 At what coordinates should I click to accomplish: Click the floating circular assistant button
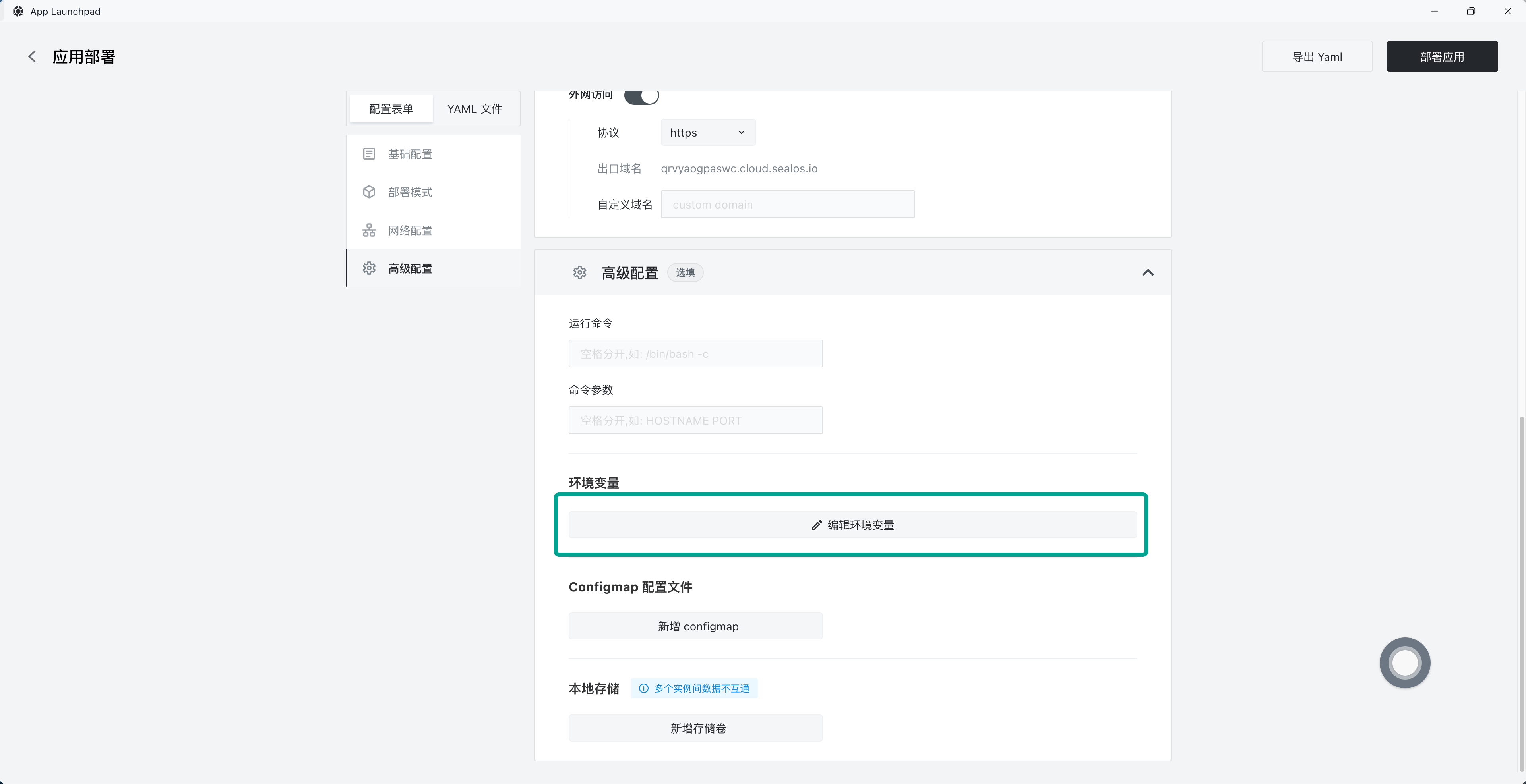(1404, 662)
